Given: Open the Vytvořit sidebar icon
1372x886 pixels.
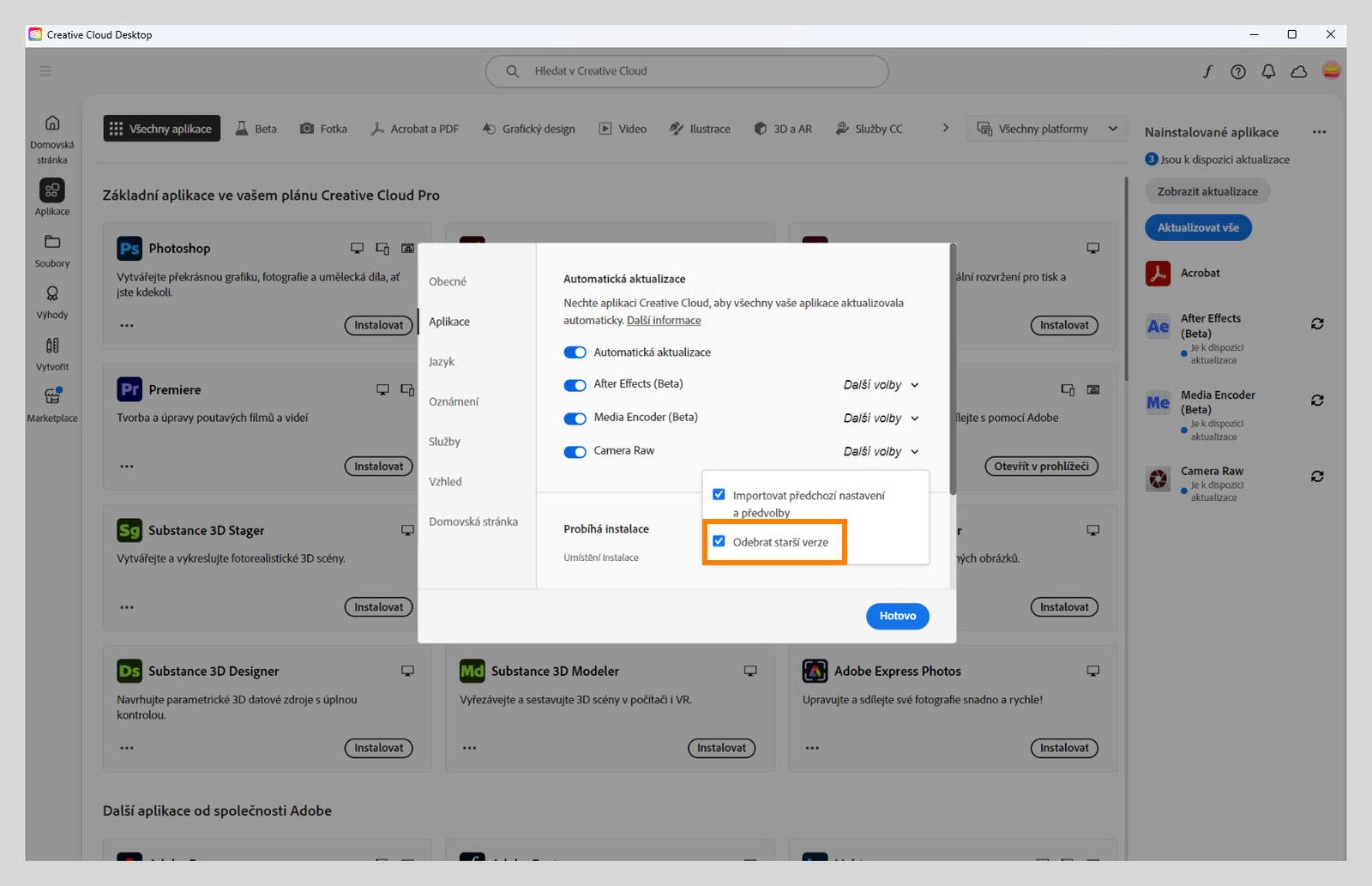Looking at the screenshot, I should pos(52,346).
